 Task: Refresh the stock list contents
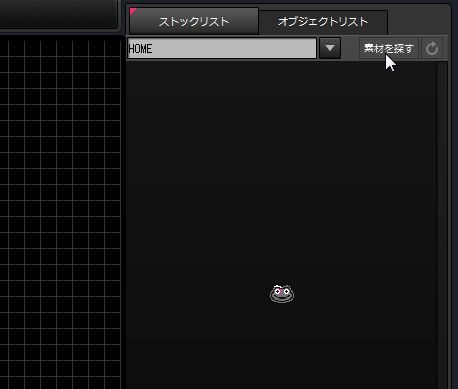click(432, 49)
